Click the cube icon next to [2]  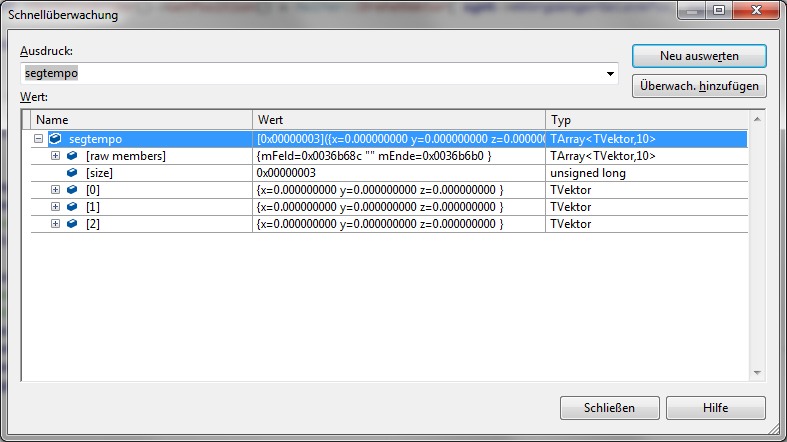tap(72, 224)
